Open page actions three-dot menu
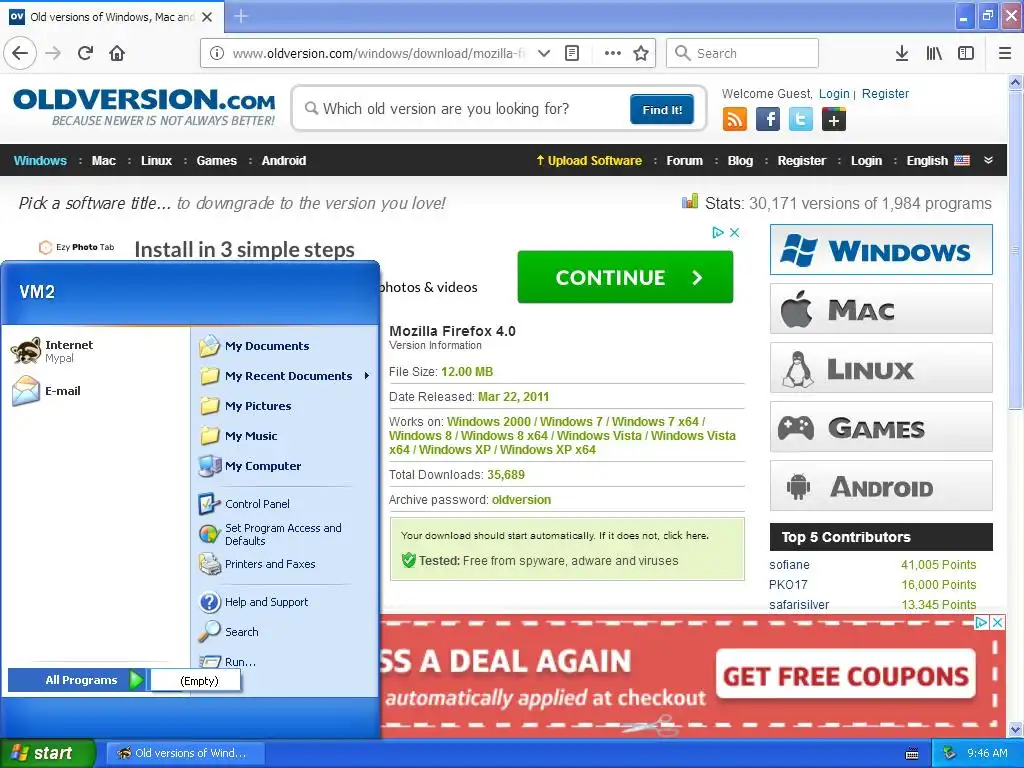The image size is (1024, 768). coord(613,53)
